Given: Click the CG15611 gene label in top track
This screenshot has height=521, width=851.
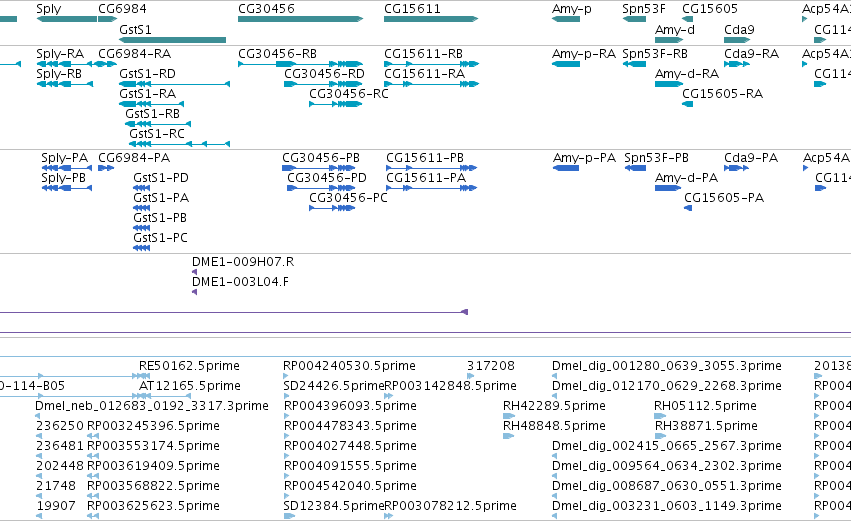Looking at the screenshot, I should [x=412, y=9].
